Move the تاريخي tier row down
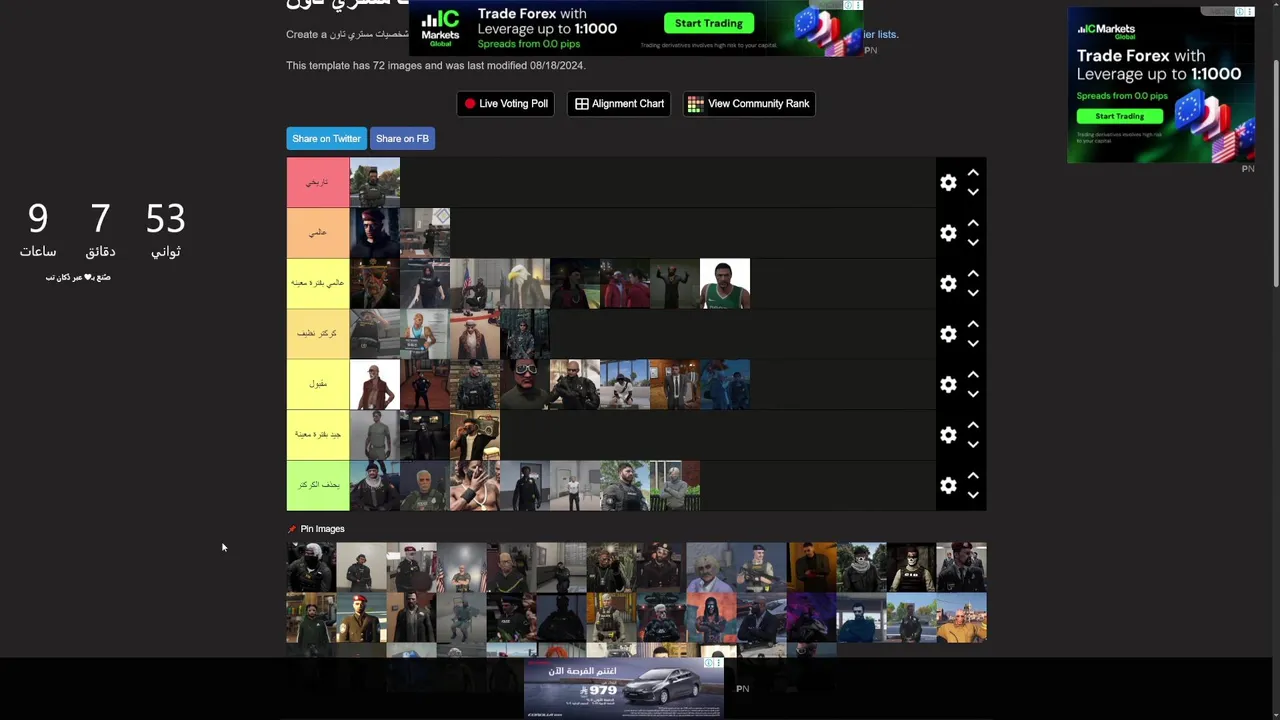This screenshot has height=720, width=1280. (973, 192)
